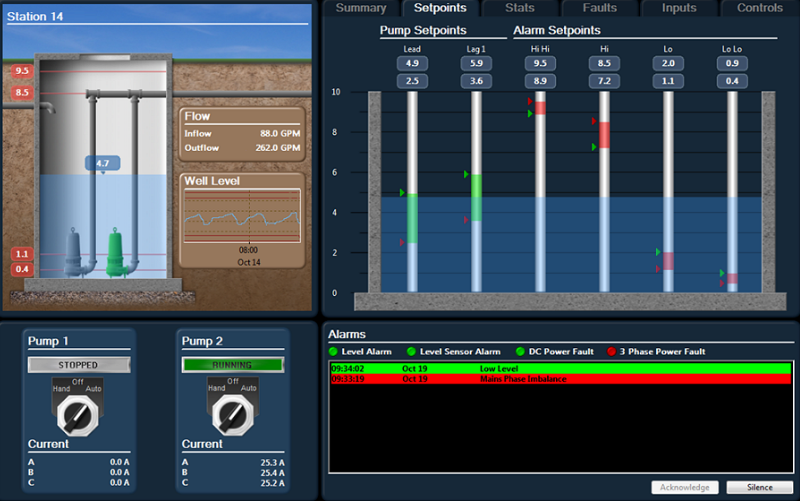Click the Lead green start marker on its slider
800x503 pixels.
coord(403,193)
